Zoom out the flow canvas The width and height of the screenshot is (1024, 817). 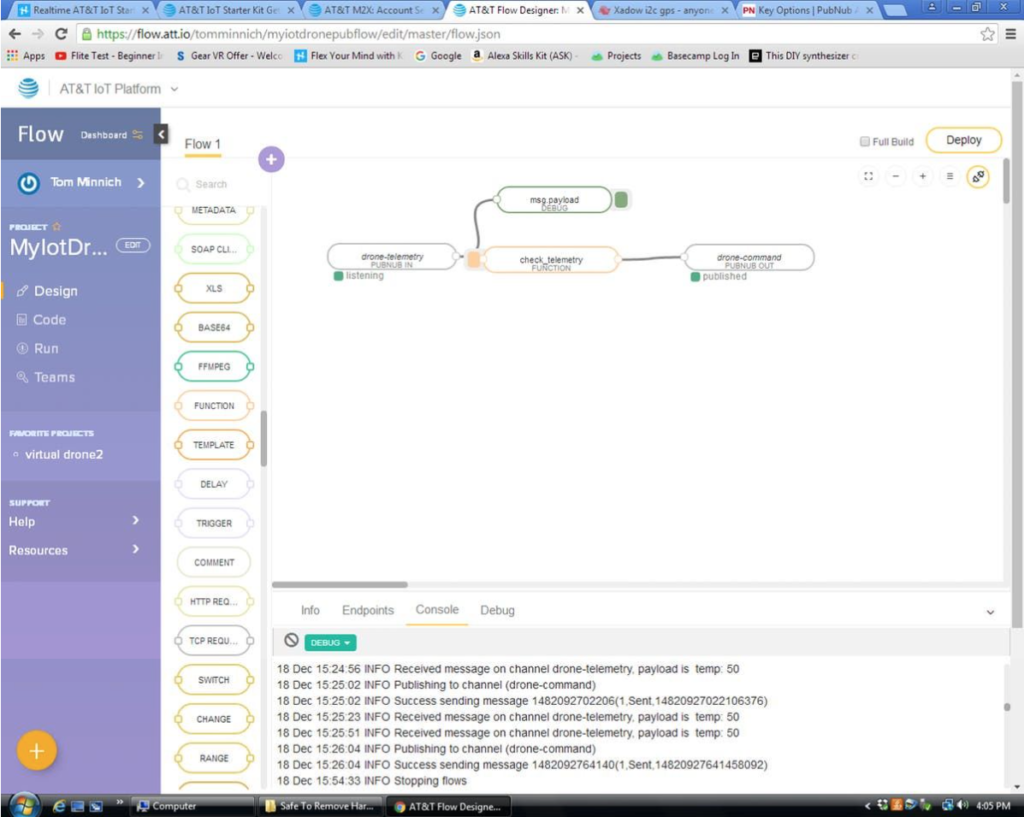pos(895,176)
